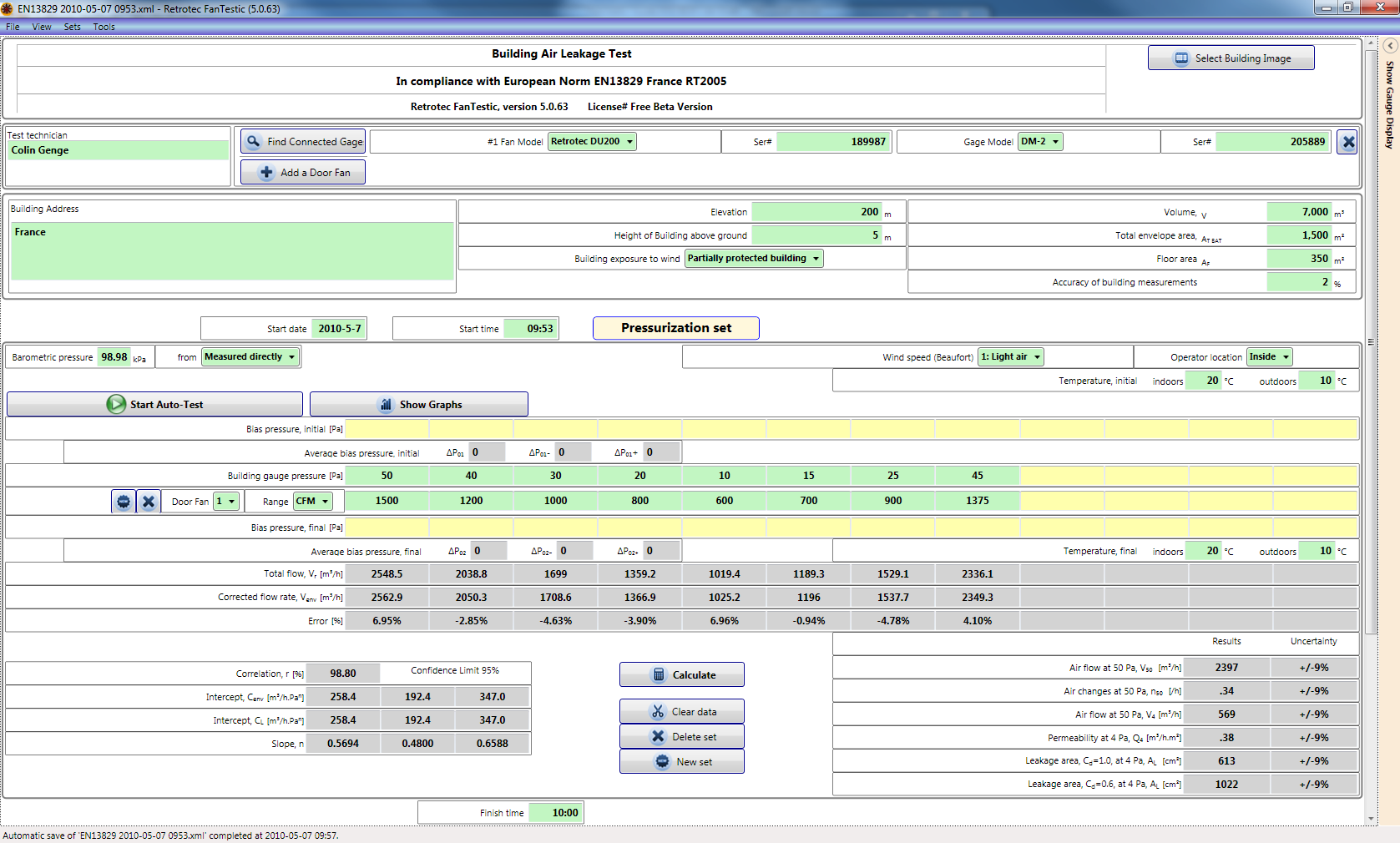This screenshot has width=1400, height=843.
Task: Open the Range CFM dropdown
Action: coord(313,502)
